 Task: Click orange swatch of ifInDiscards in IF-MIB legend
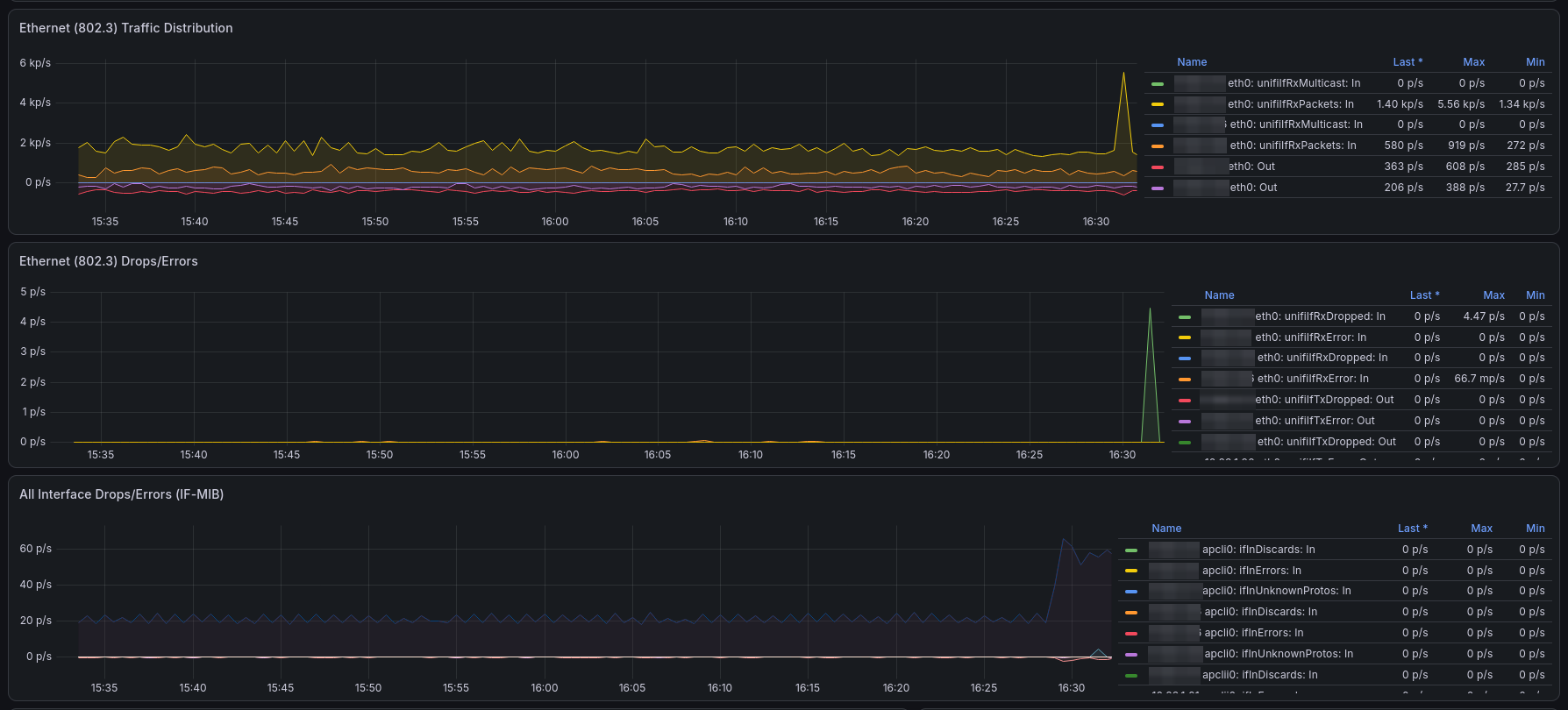click(1131, 613)
